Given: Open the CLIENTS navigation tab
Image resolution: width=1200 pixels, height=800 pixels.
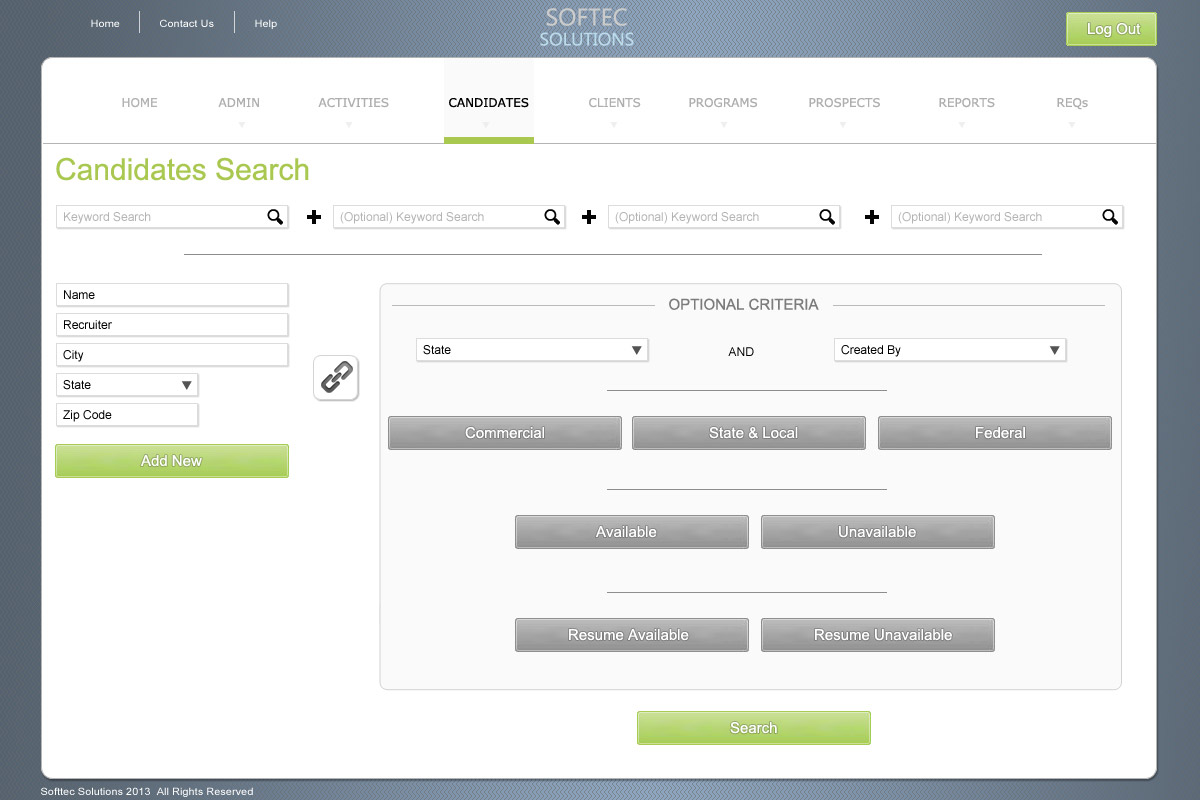Looking at the screenshot, I should [x=614, y=103].
